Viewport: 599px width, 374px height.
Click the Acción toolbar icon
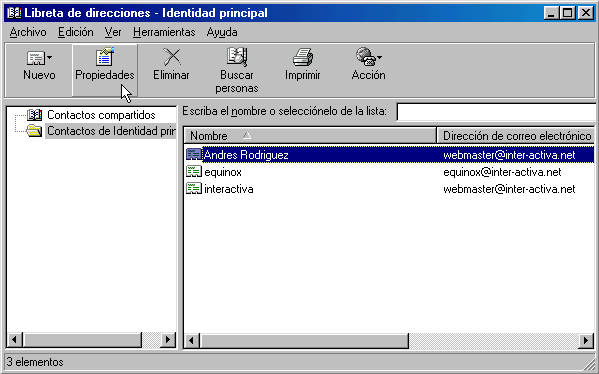(x=365, y=57)
